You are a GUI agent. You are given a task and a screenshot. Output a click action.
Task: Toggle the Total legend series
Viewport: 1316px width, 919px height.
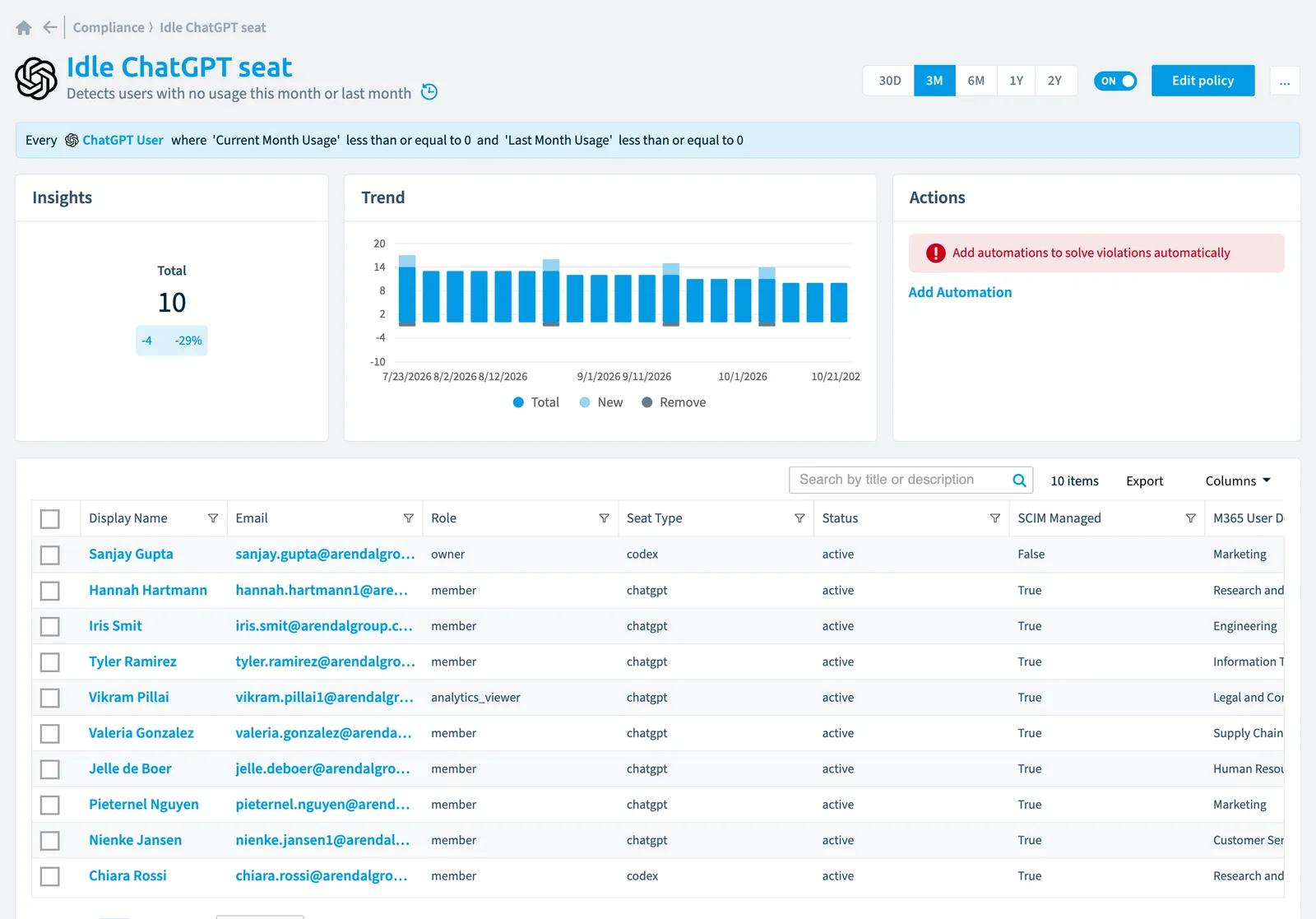(x=535, y=402)
